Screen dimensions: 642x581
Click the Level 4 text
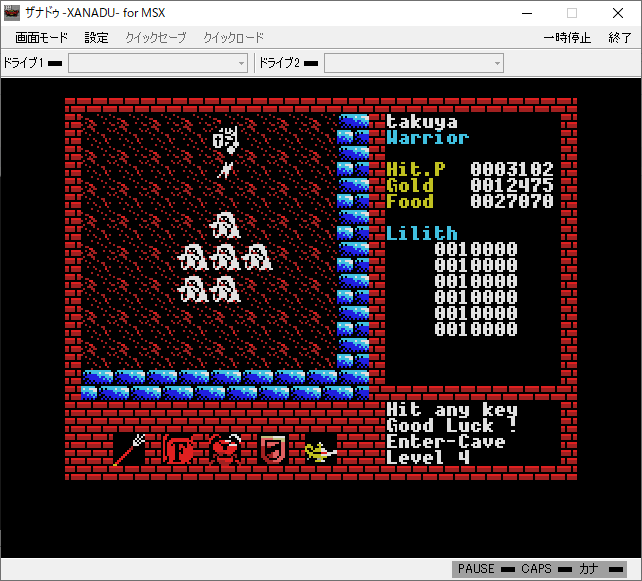428,458
